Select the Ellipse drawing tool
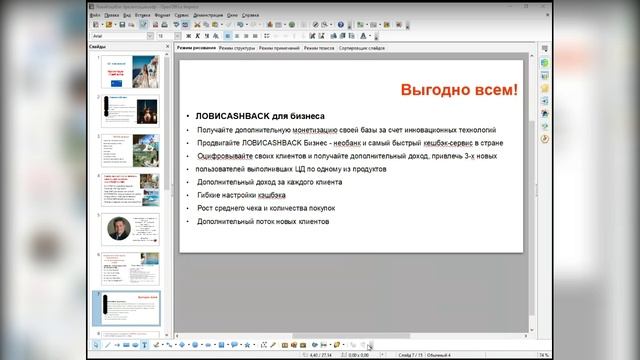The image size is (640, 360). (x=135, y=345)
